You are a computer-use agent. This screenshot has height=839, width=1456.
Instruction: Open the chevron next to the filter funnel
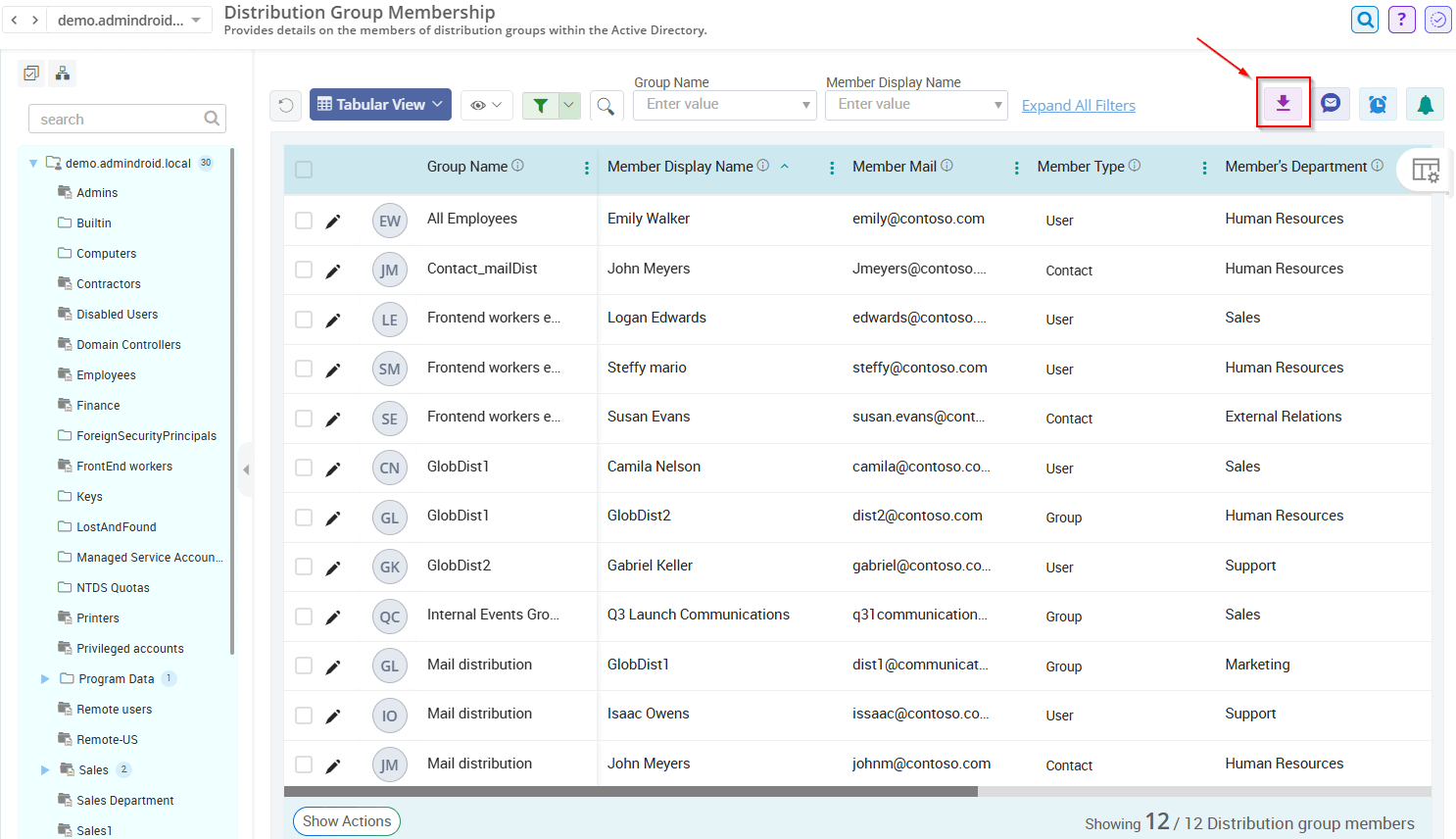[x=567, y=105]
